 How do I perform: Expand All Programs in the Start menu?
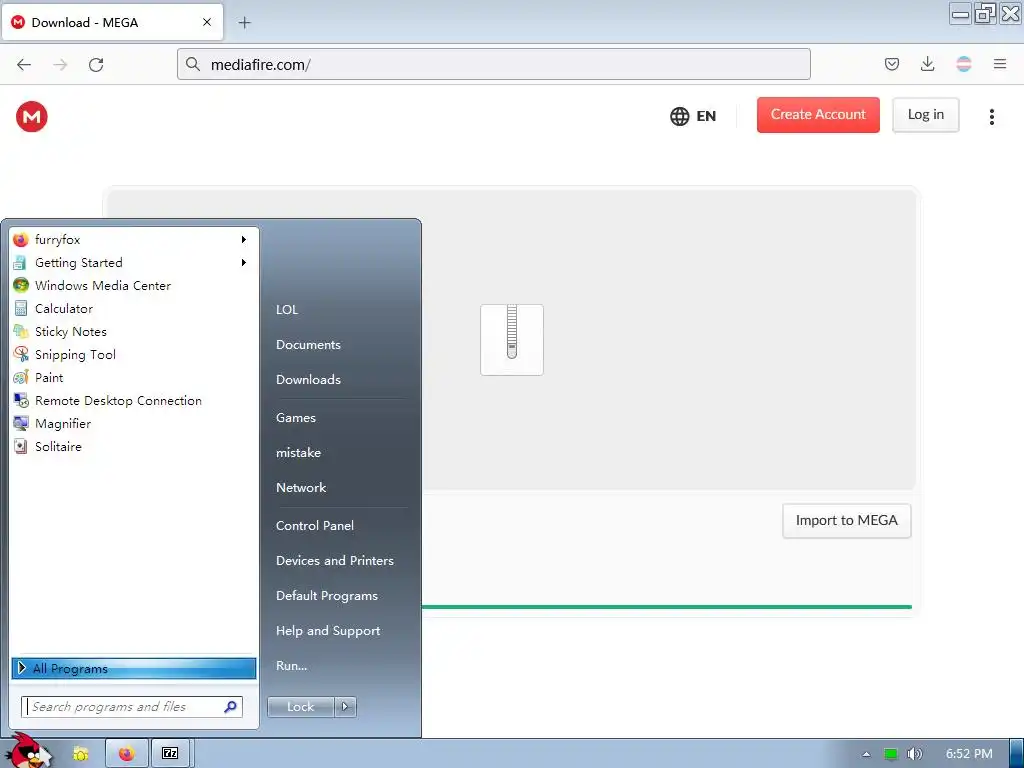coord(134,668)
